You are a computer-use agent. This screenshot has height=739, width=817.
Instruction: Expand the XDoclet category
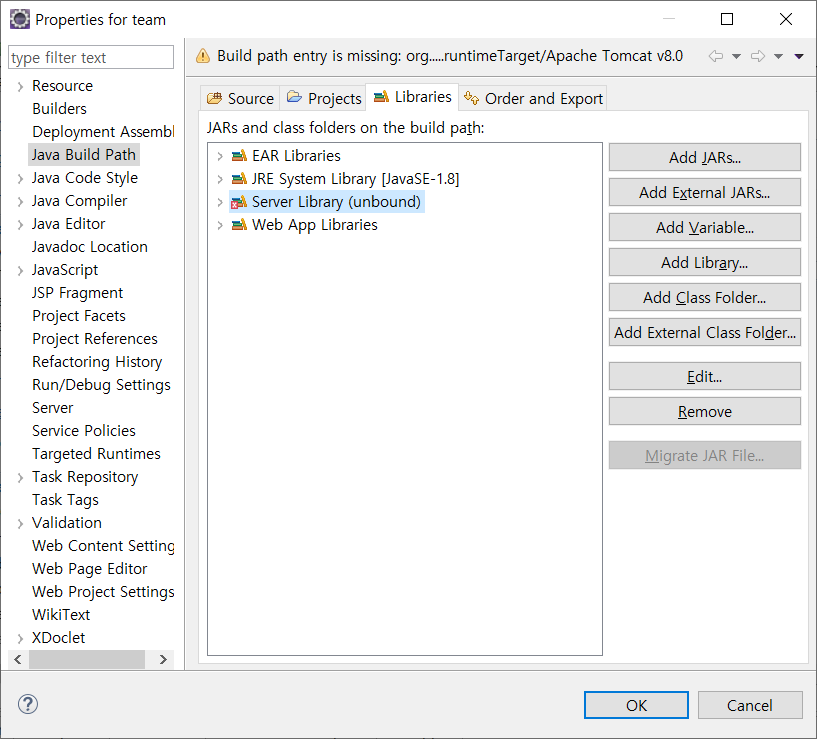coord(20,638)
